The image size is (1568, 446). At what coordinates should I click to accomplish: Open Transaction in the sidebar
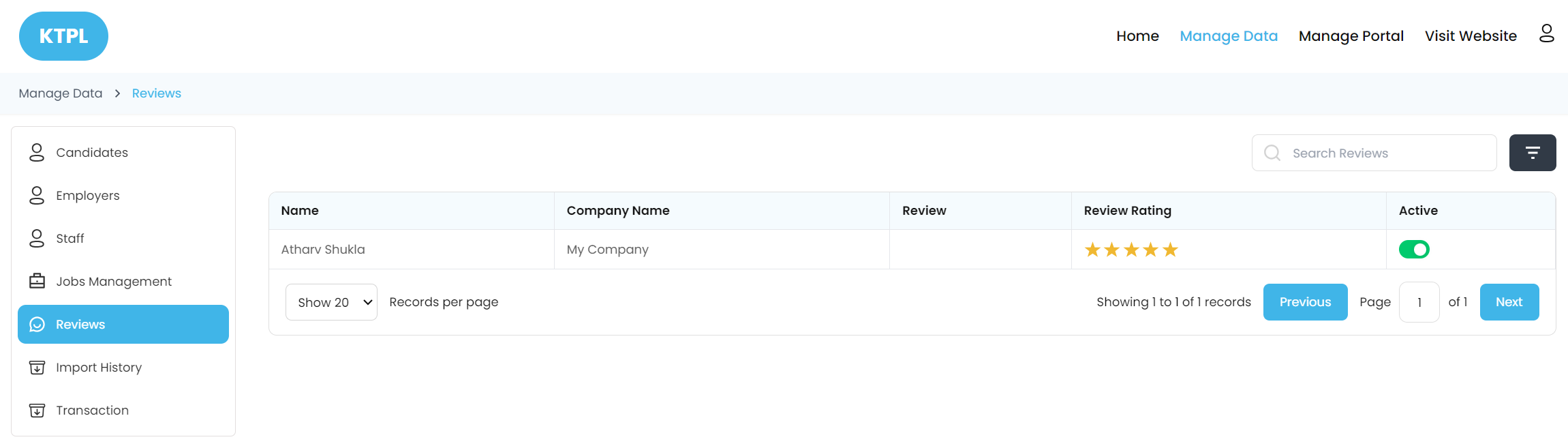pyautogui.click(x=92, y=411)
